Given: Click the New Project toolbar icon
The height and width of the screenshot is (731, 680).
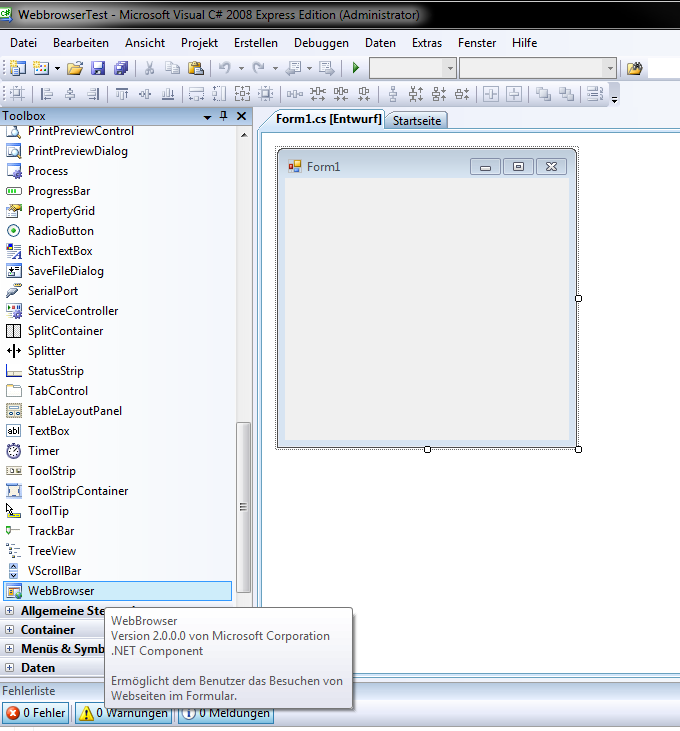Looking at the screenshot, I should click(x=18, y=69).
